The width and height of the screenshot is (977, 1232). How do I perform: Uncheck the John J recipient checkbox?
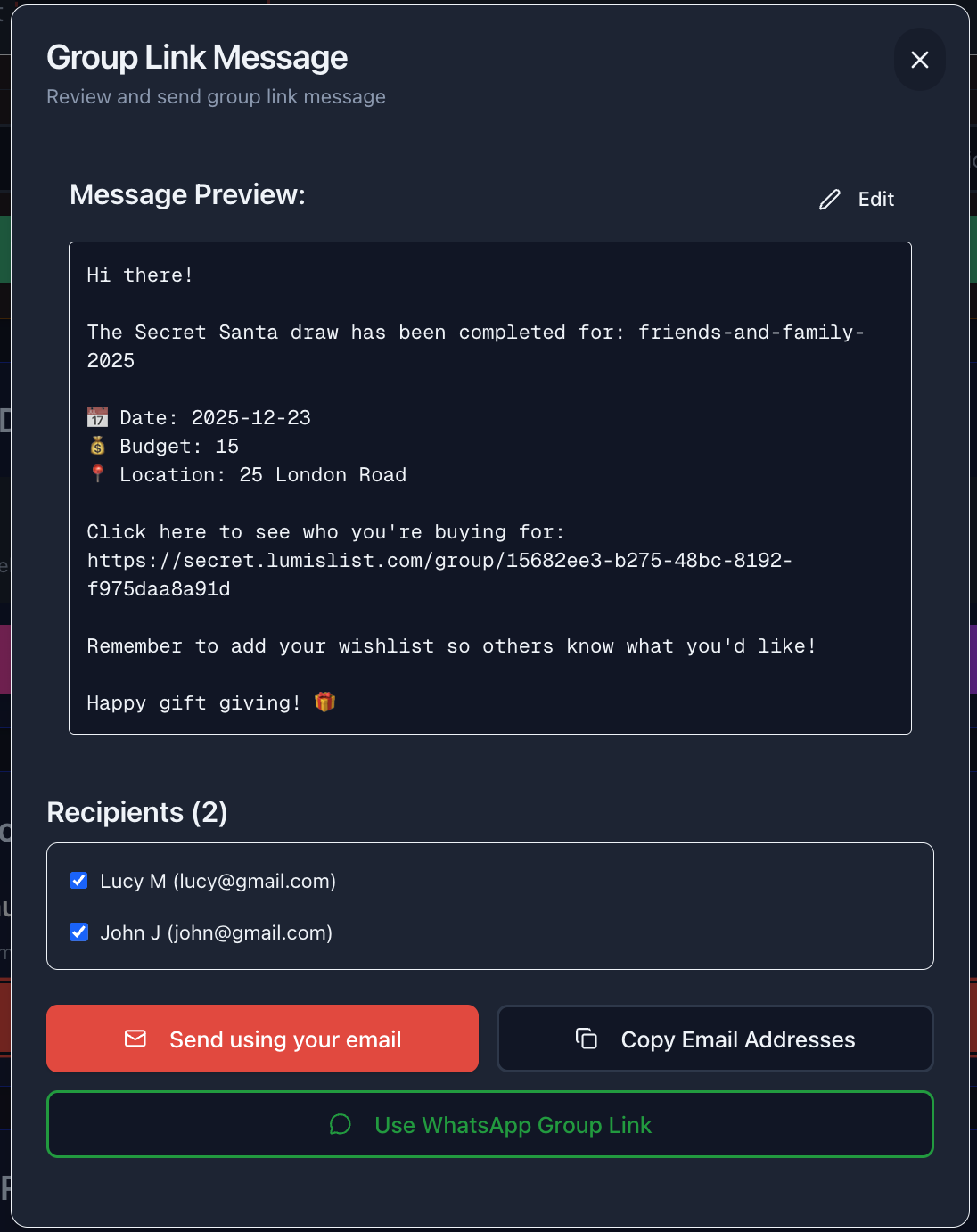[x=79, y=932]
